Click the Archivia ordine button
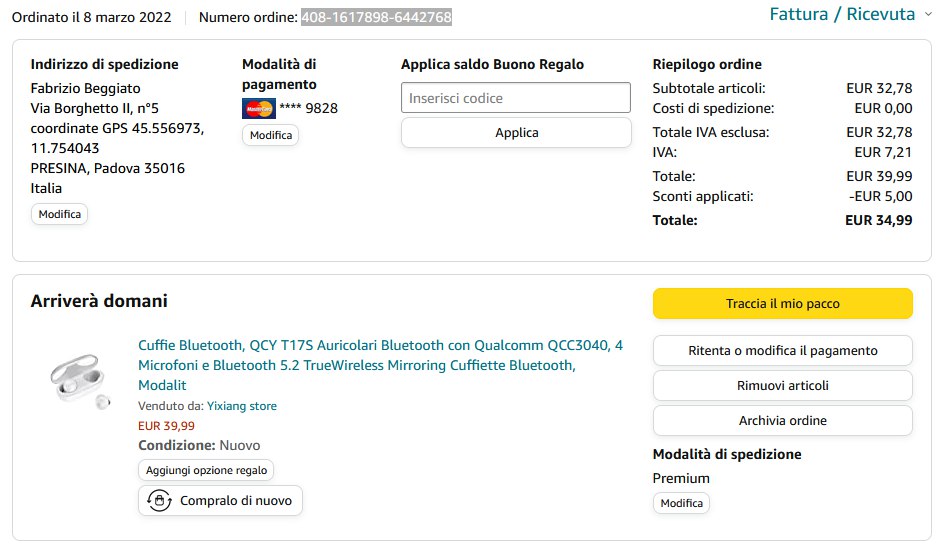Viewport: 940px width, 550px height. point(782,420)
